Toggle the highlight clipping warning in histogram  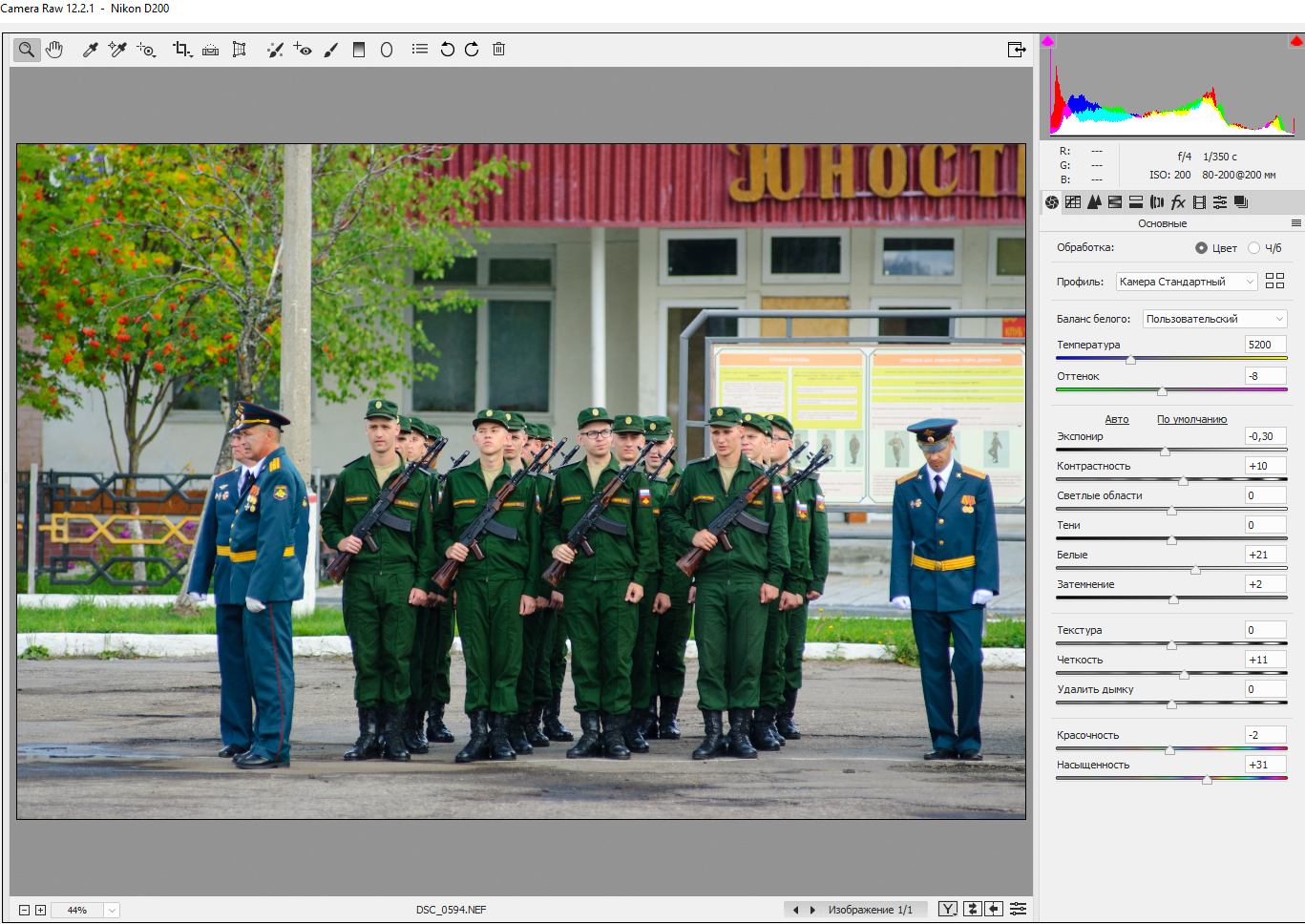[x=1296, y=41]
